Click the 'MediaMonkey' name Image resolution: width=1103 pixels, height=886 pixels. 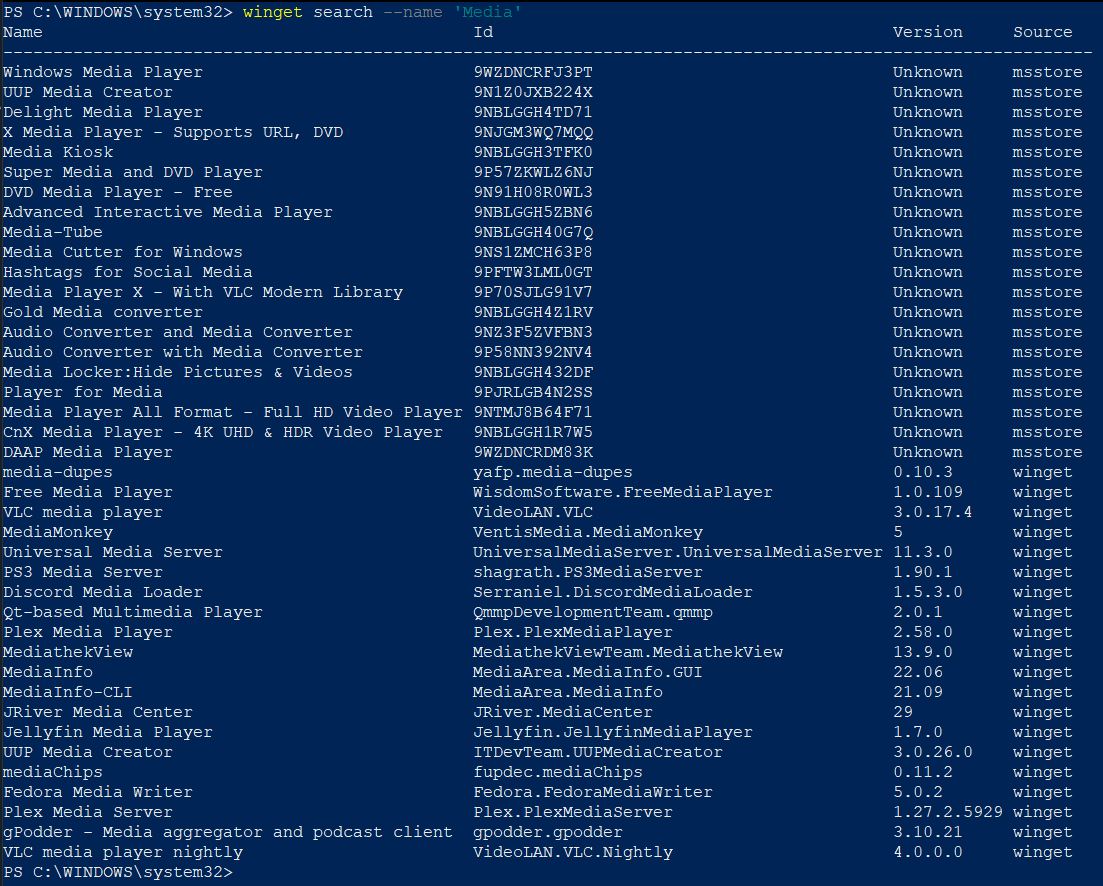coord(58,532)
